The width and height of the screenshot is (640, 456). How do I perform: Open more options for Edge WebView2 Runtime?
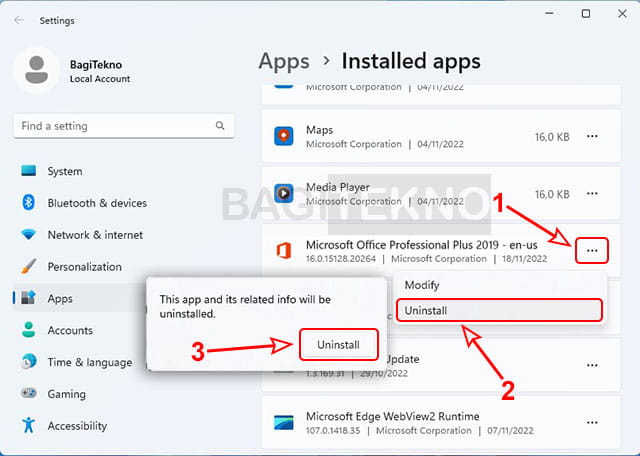coord(592,423)
